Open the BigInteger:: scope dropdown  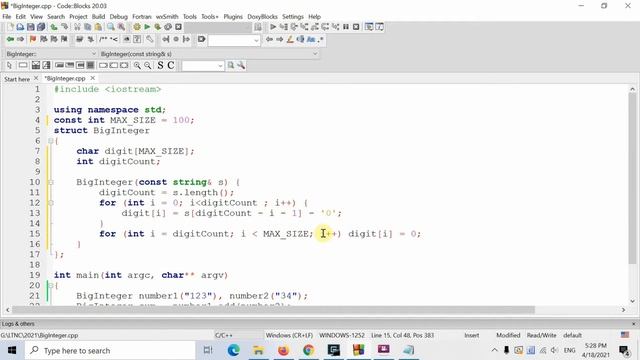[51, 54]
